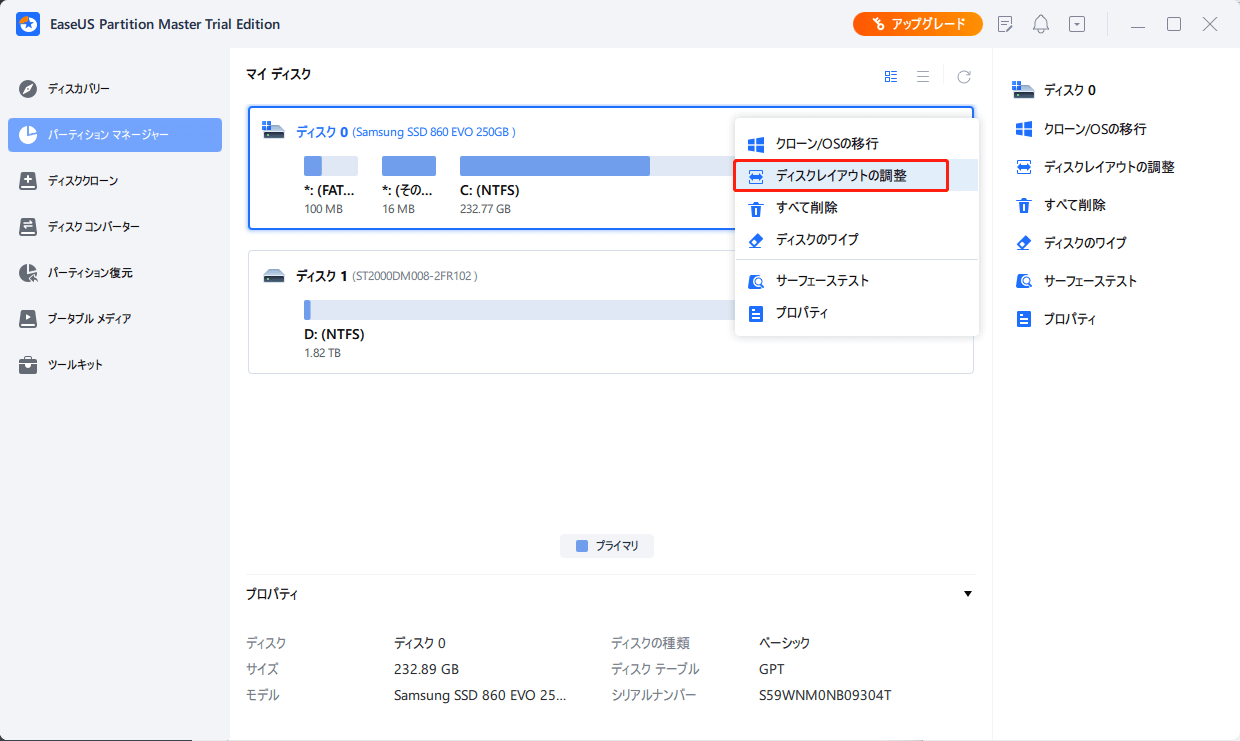Click Surface Test in the right panel

(x=1090, y=281)
